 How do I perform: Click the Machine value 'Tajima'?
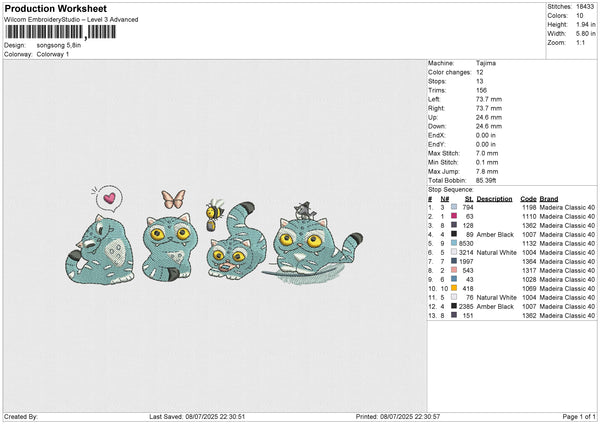click(486, 63)
